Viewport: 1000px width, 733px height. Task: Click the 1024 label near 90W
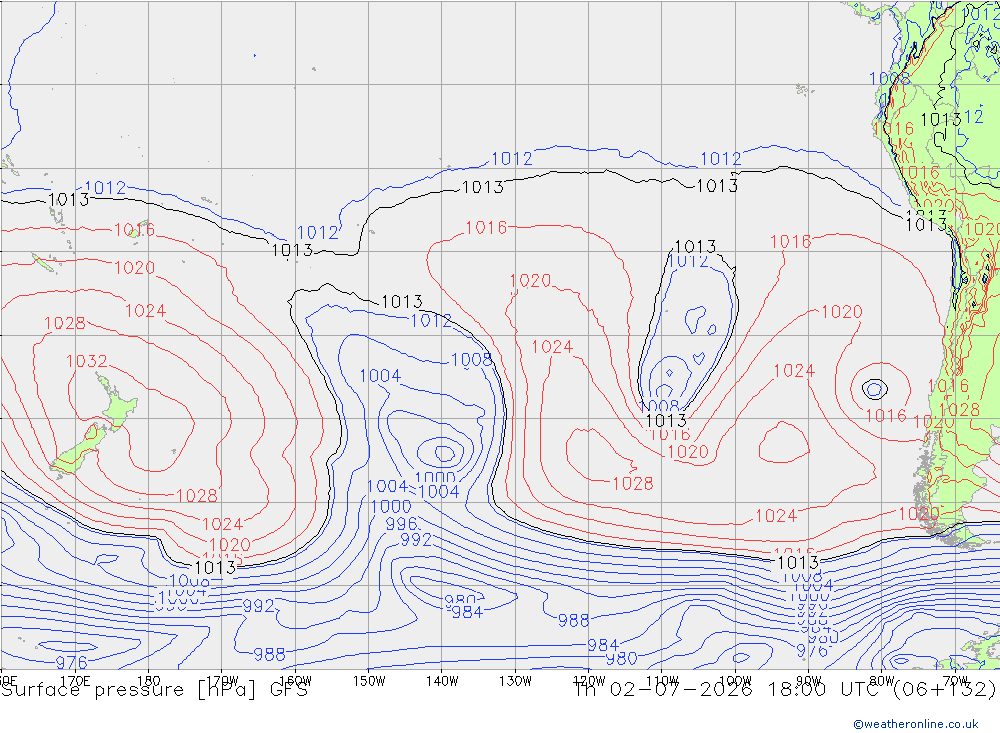(794, 371)
